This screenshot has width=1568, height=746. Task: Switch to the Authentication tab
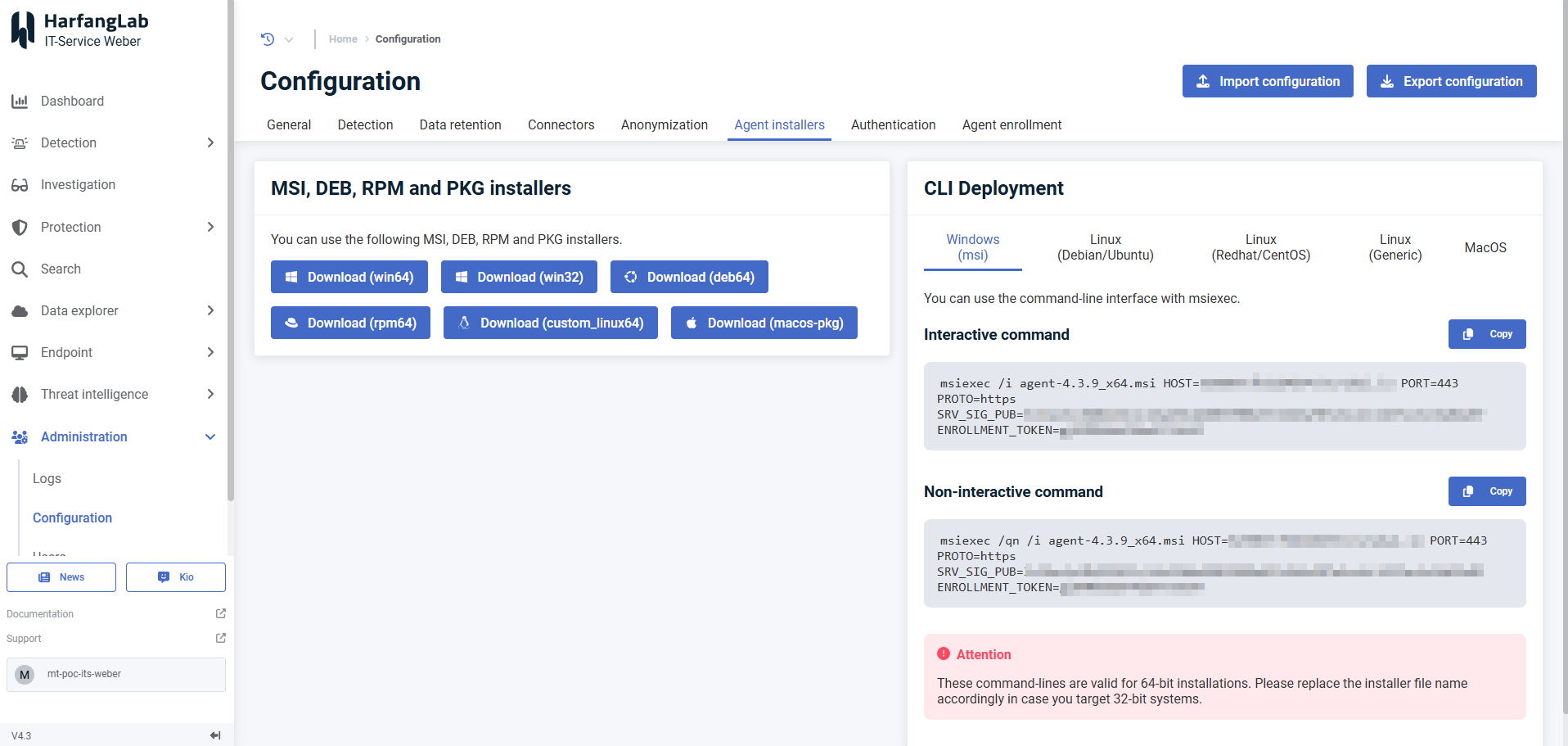[893, 124]
